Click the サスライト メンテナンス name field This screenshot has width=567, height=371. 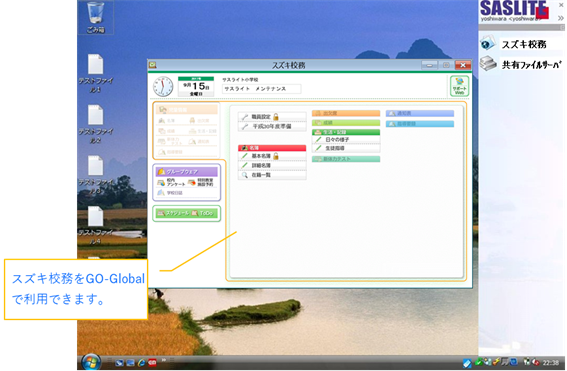tap(261, 89)
